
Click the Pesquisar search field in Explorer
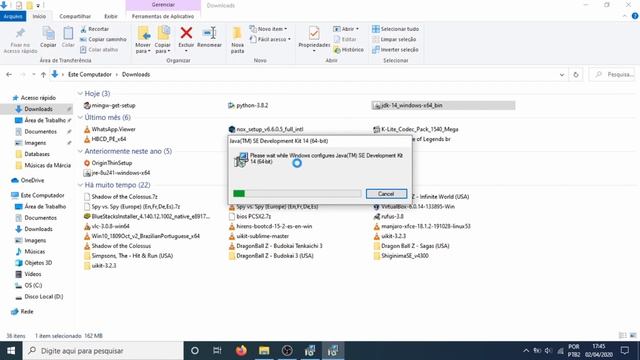coord(612,75)
